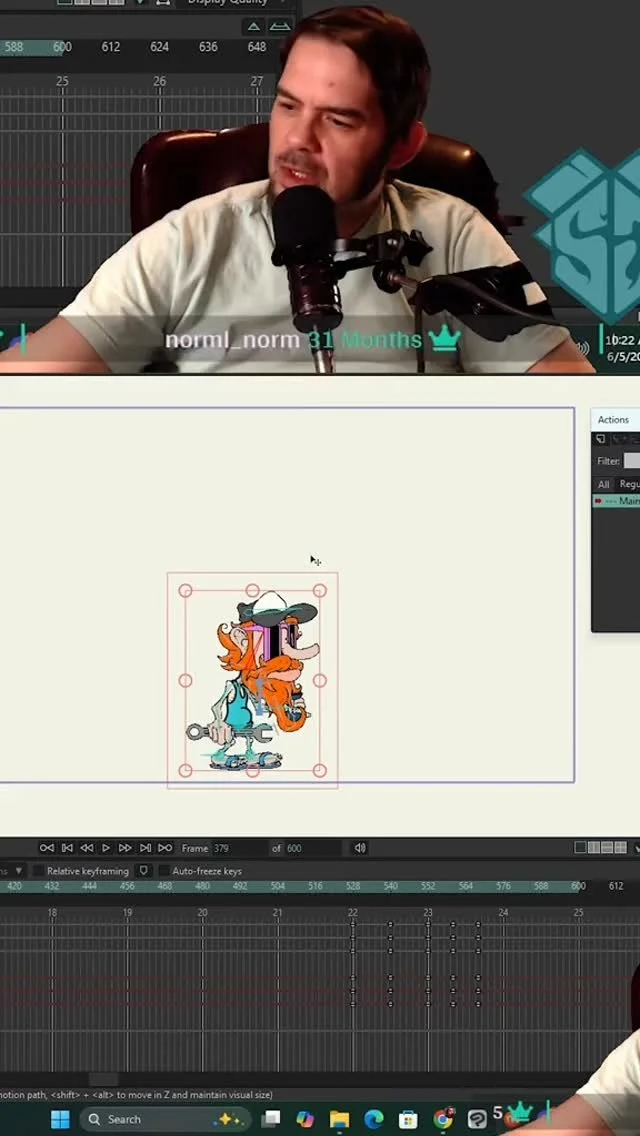640x1136 pixels.
Task: Enable Auto-freeze keys checkbox
Action: (165, 871)
